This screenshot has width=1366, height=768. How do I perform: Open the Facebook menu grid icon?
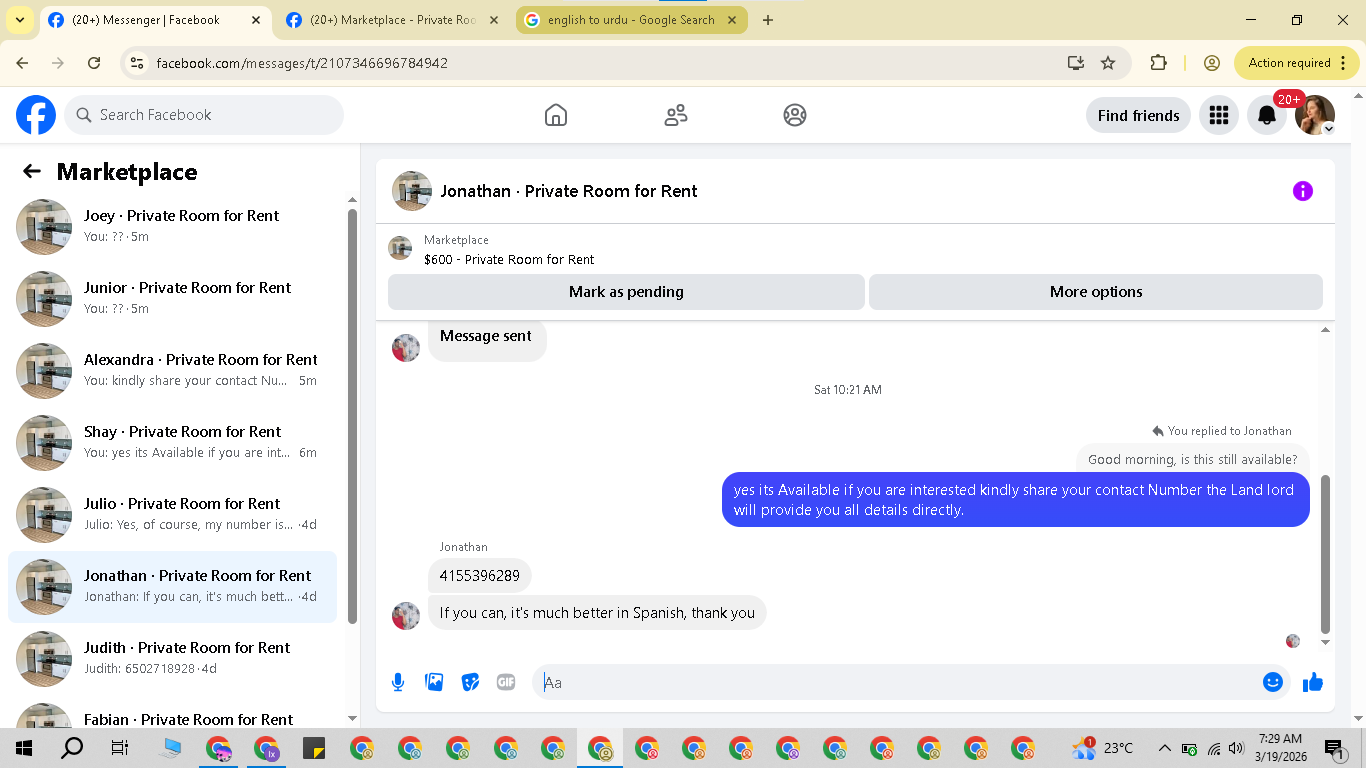coord(1218,115)
